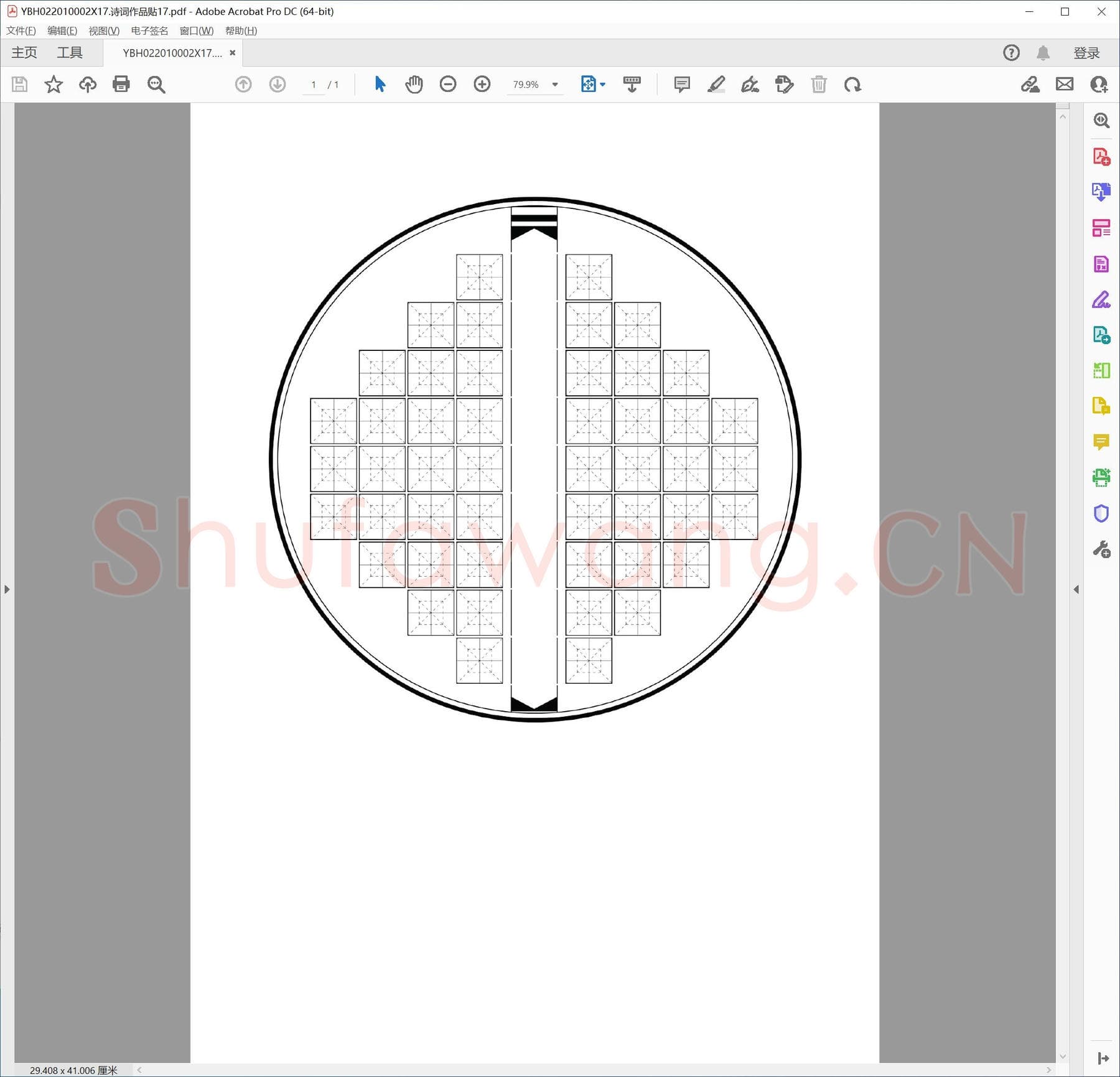This screenshot has height=1077, width=1120.
Task: Collapse the right tools pane
Action: [1076, 589]
